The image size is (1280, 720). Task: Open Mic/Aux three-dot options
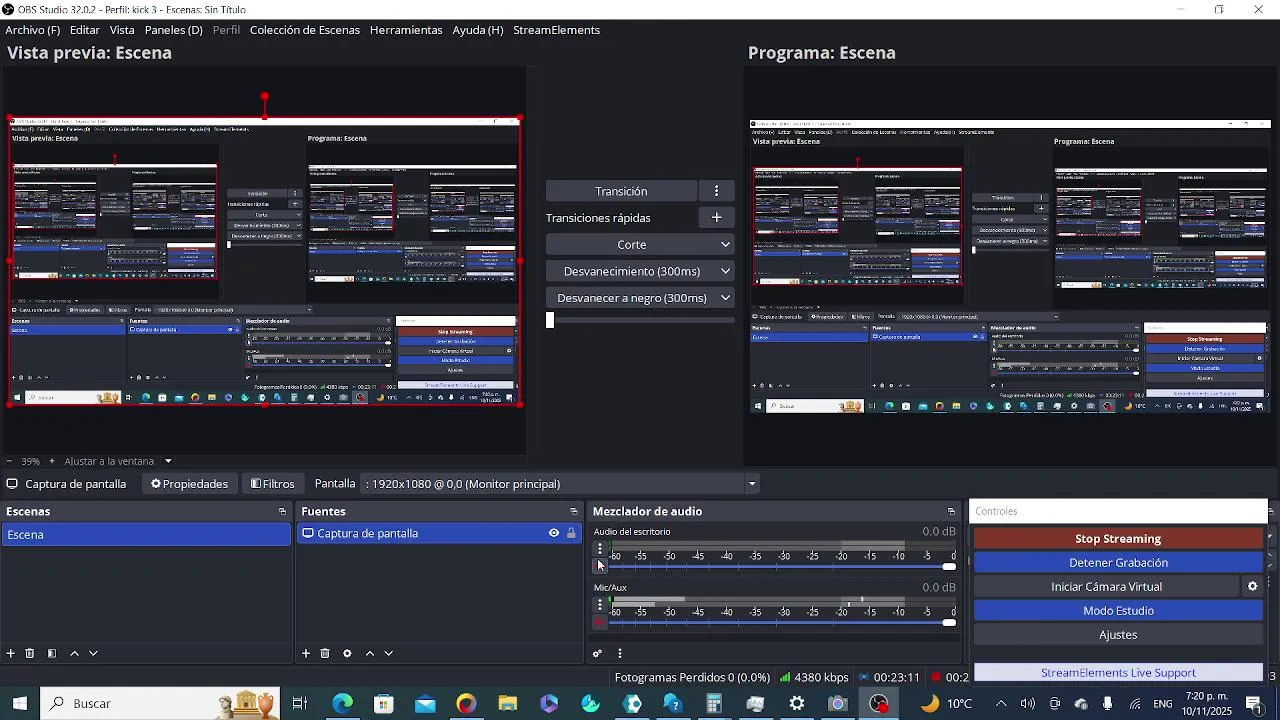[600, 604]
